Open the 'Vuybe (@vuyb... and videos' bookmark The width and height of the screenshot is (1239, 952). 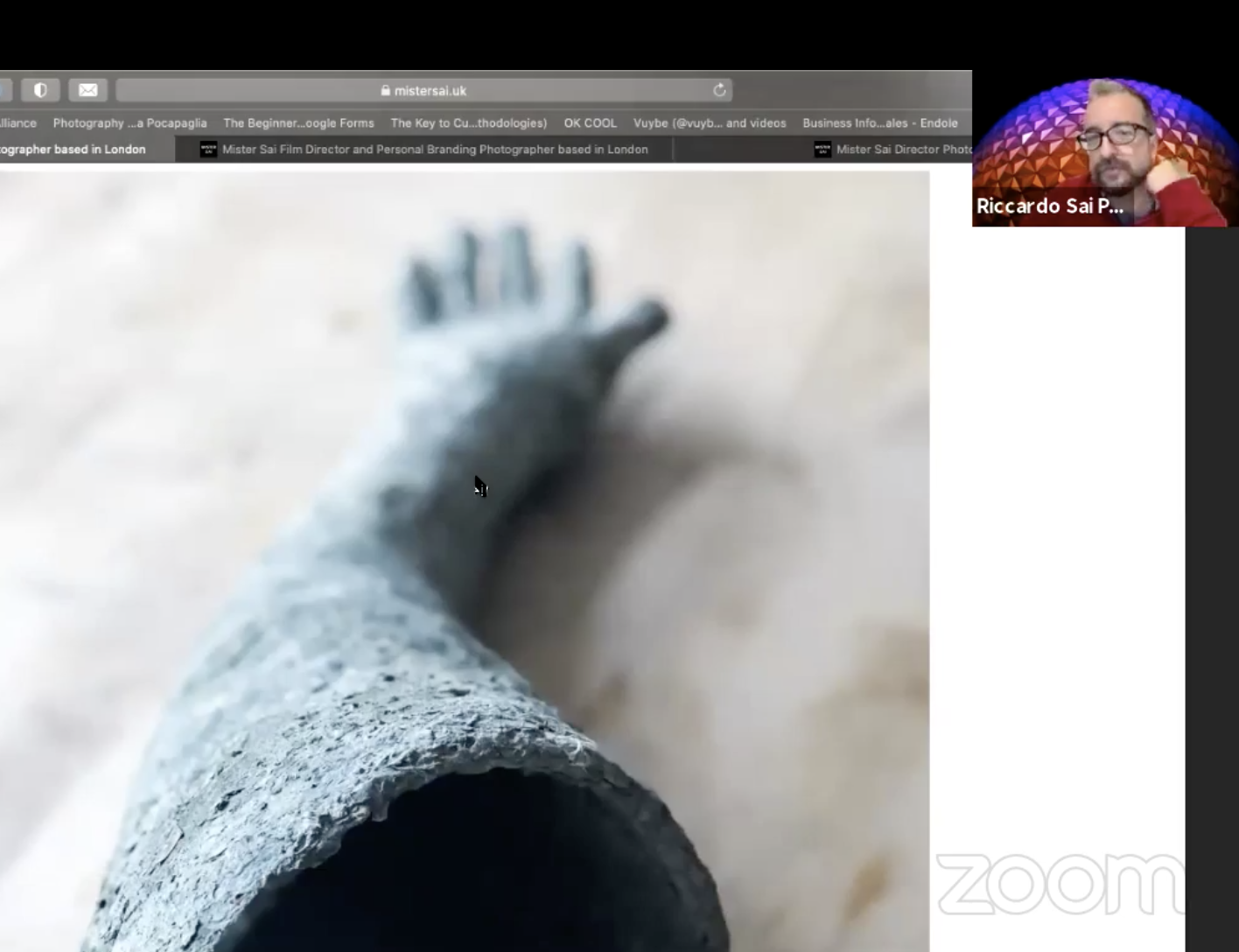click(x=710, y=123)
